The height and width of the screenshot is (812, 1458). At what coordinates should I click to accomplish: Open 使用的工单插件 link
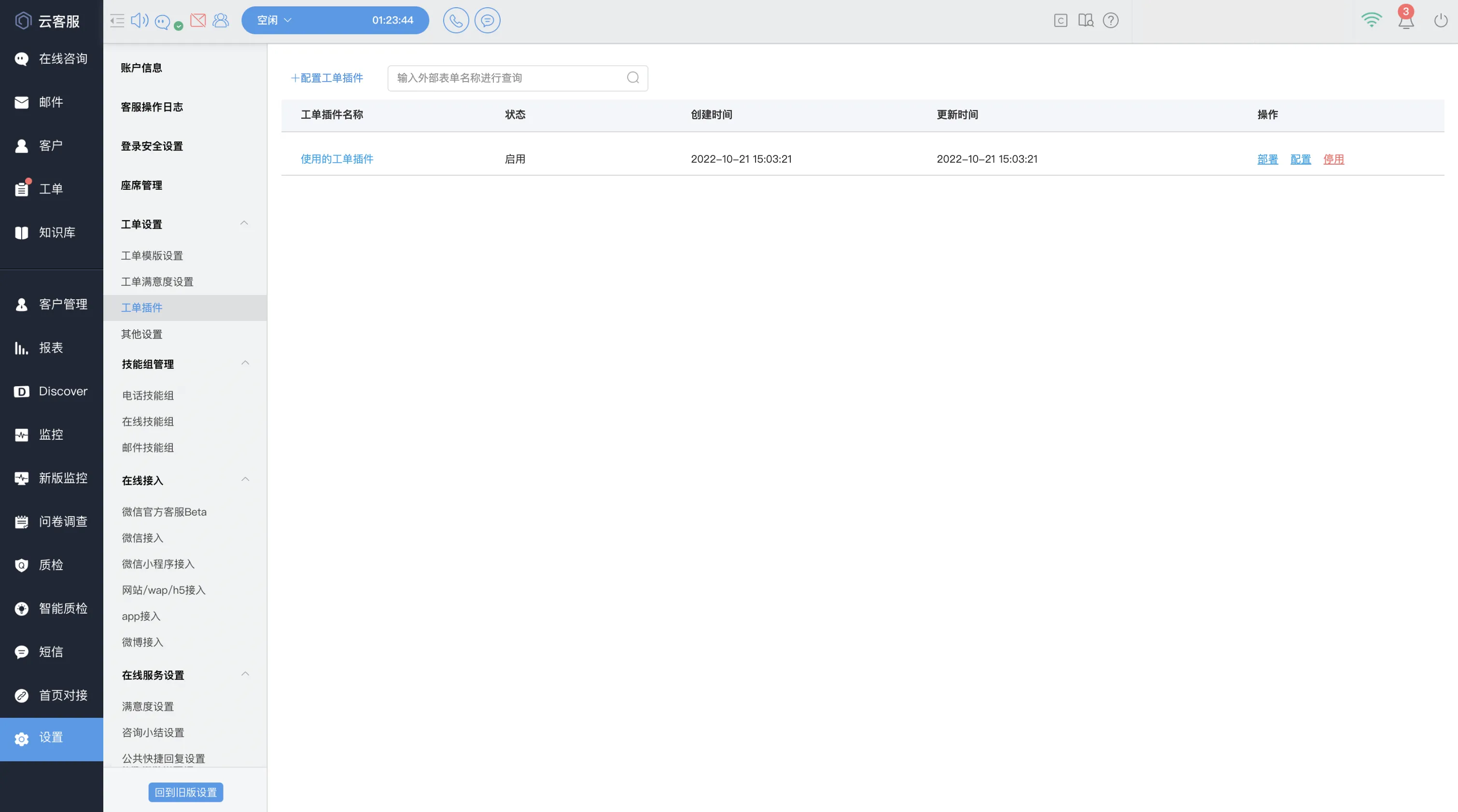point(337,159)
